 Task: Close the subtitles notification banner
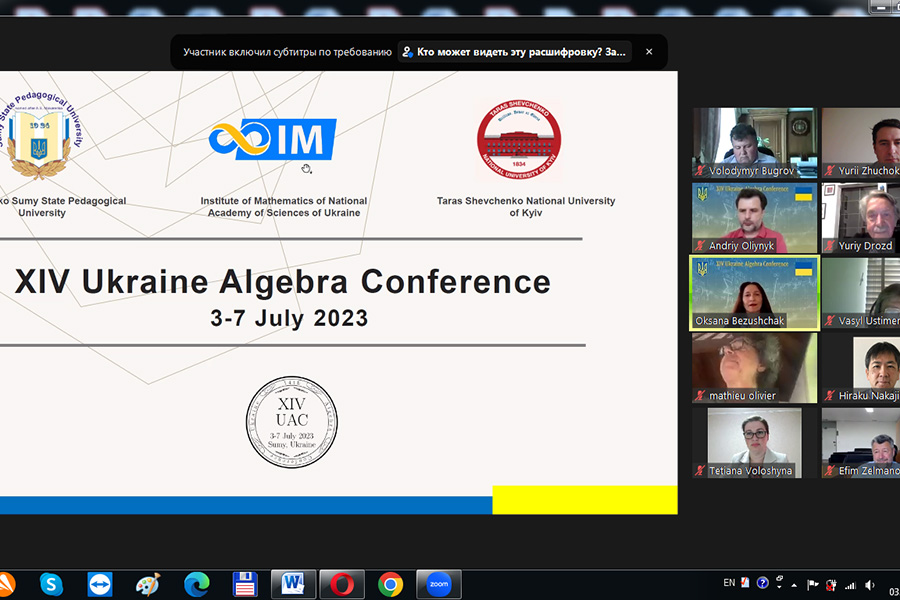click(649, 52)
